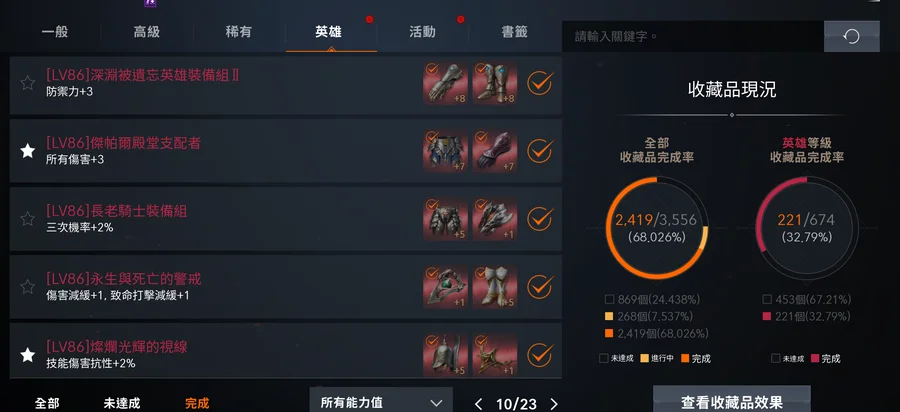The height and width of the screenshot is (412, 900).
Task: Click the 英雄等級 completion ring chart
Action: (807, 228)
